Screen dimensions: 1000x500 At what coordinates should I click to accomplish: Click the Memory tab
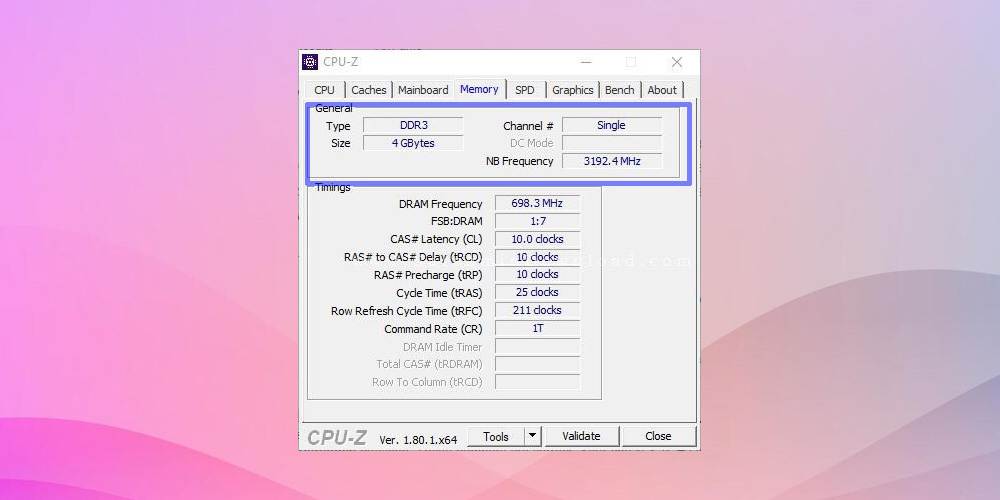(479, 89)
